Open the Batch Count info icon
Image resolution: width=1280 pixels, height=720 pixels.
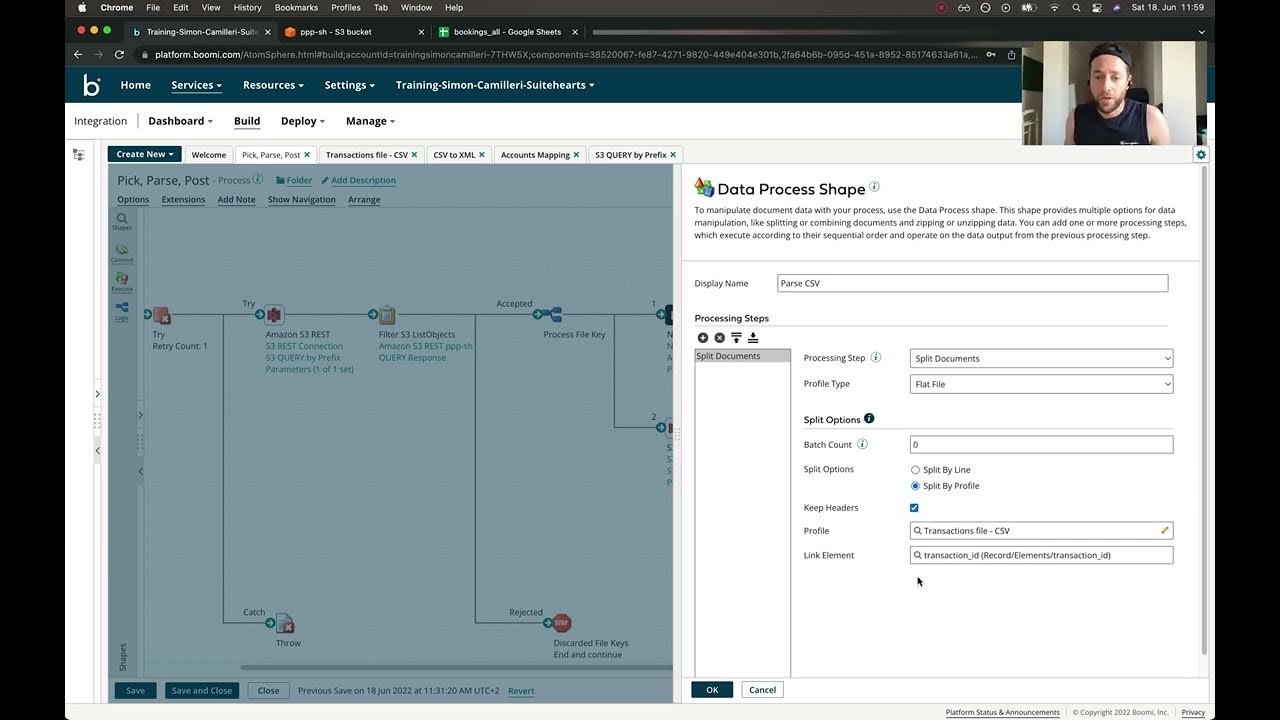pyautogui.click(x=862, y=444)
